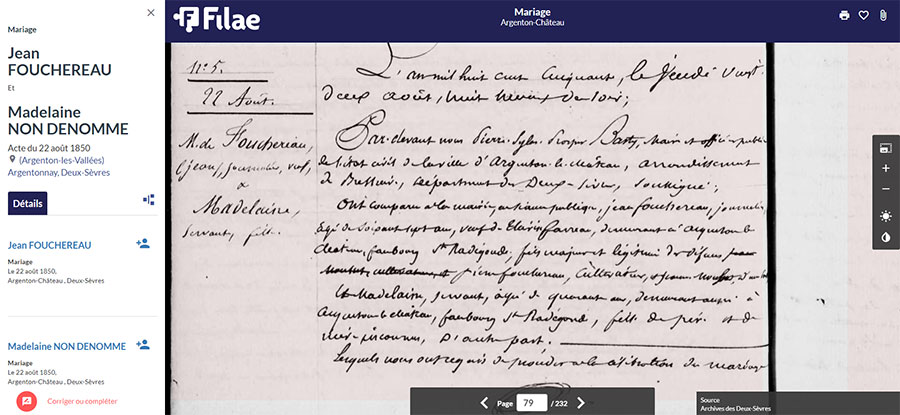Click the print icon in header
This screenshot has width=900, height=415.
[844, 16]
